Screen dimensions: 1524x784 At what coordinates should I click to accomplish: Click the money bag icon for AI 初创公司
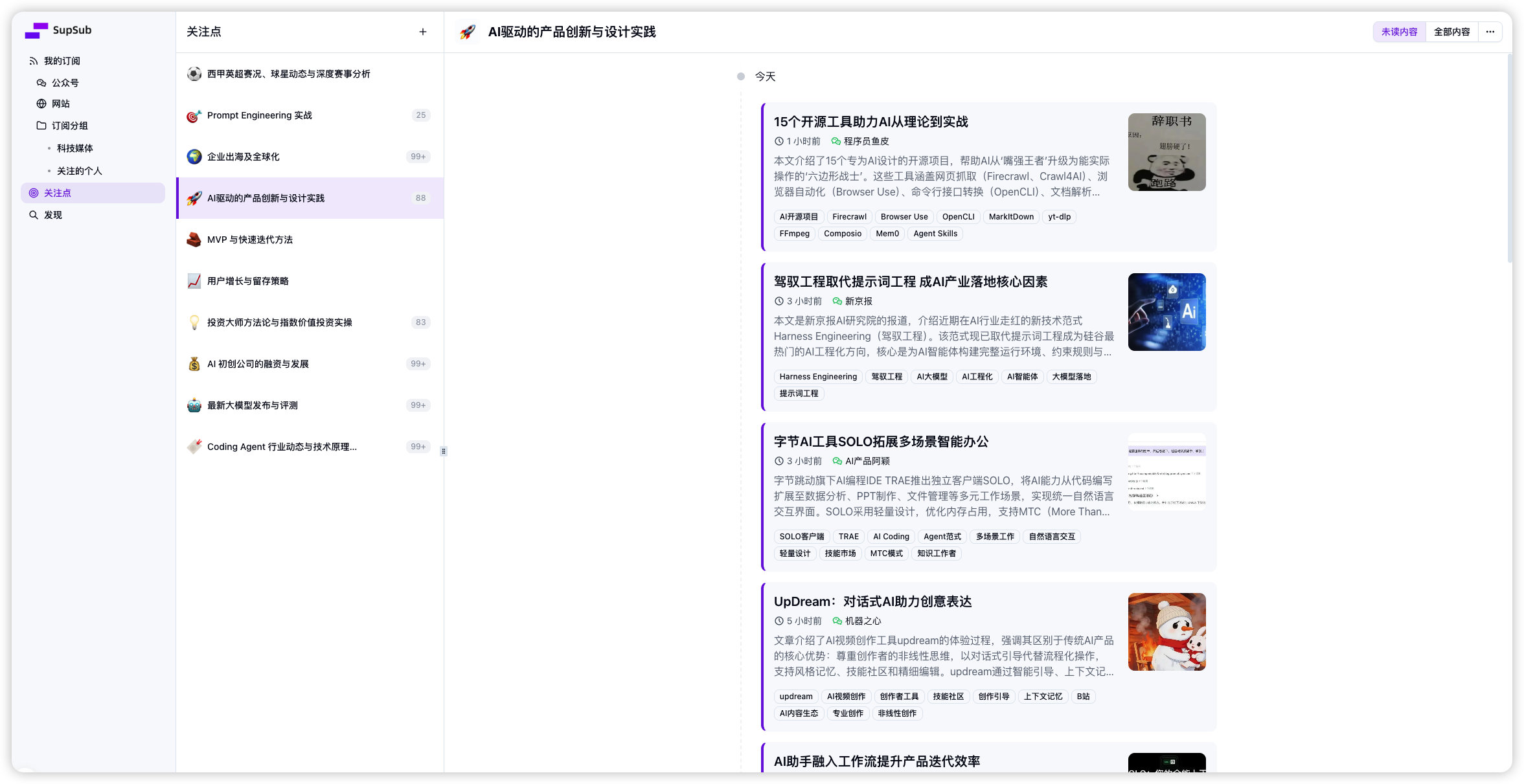[194, 364]
